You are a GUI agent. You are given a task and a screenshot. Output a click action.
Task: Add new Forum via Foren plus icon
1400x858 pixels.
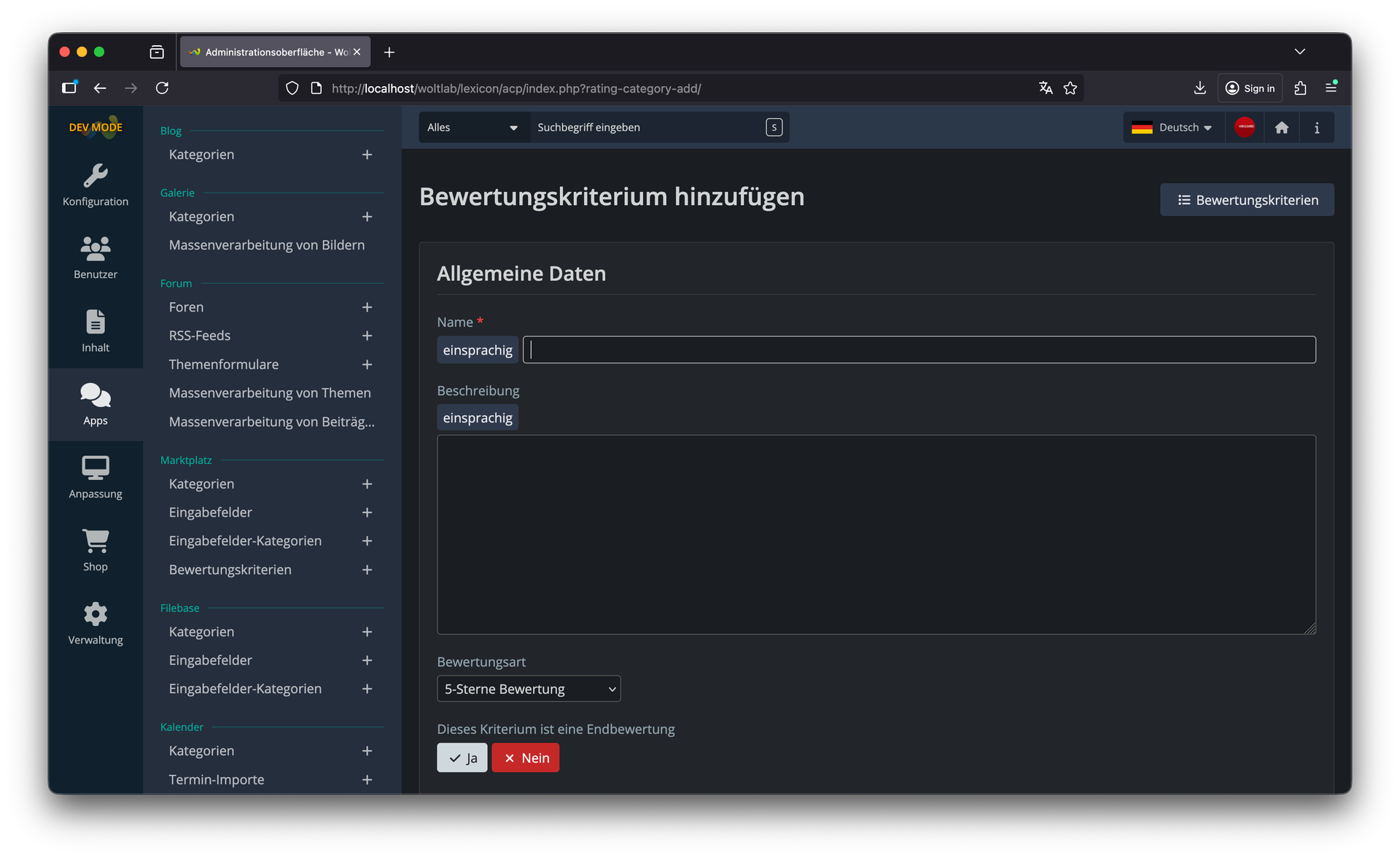tap(367, 307)
